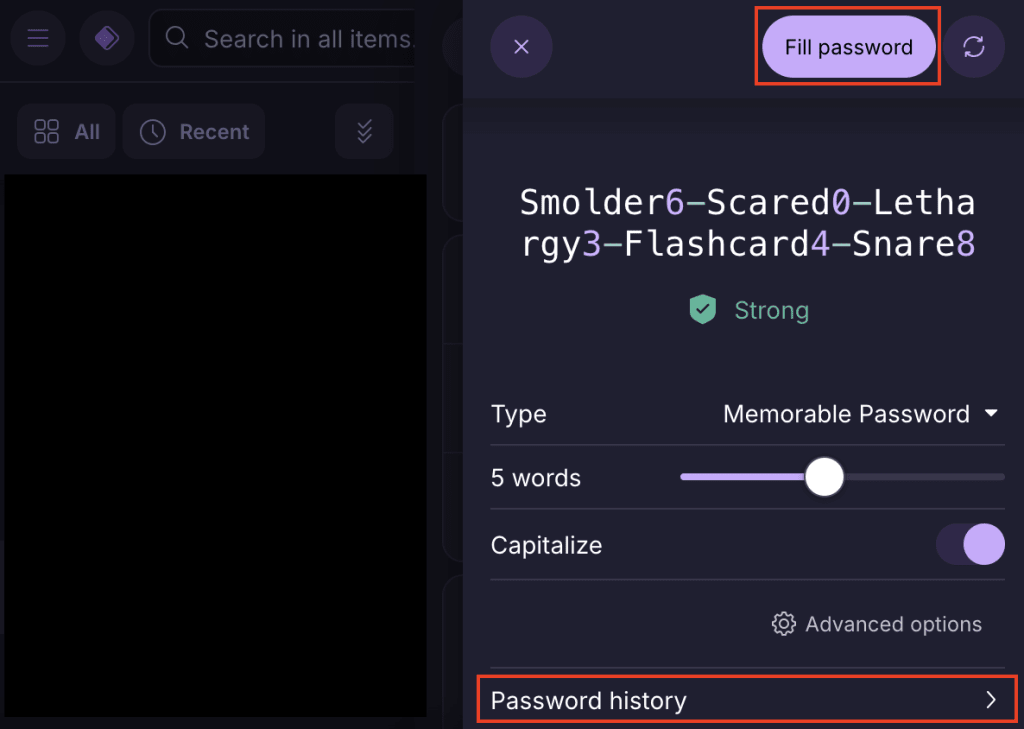The width and height of the screenshot is (1024, 729).
Task: Click the magnifier search icon
Action: pyautogui.click(x=177, y=38)
